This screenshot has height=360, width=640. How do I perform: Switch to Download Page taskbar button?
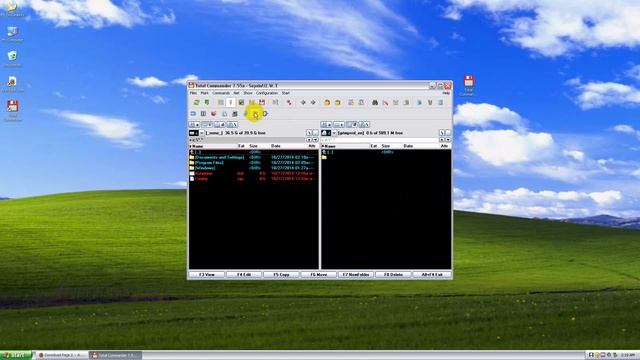pos(61,356)
